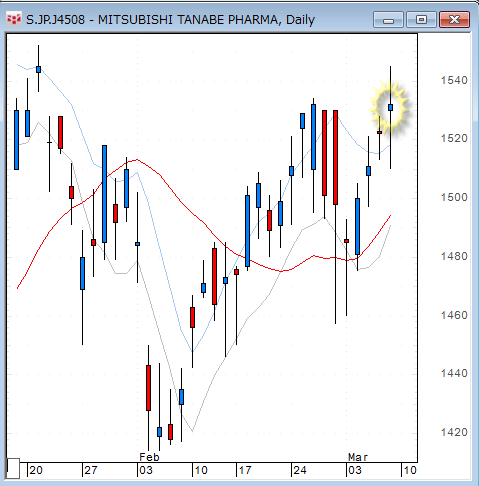Close the S.JP.J4508 chart window
The image size is (479, 486).
point(454,19)
